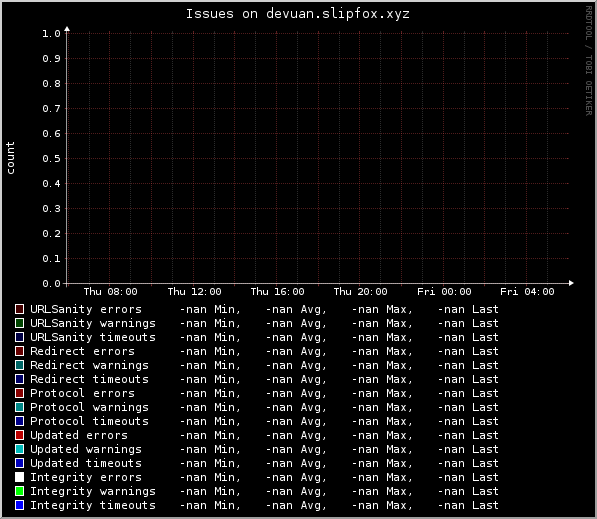Click the Redirect errors legend swatch

pyautogui.click(x=19, y=351)
